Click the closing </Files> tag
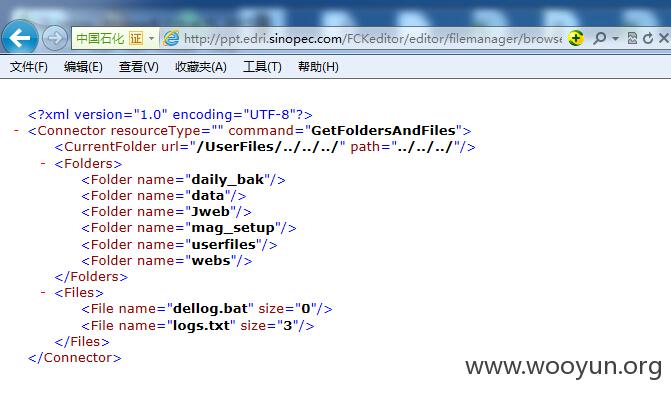The width and height of the screenshot is (671, 395). (82, 342)
